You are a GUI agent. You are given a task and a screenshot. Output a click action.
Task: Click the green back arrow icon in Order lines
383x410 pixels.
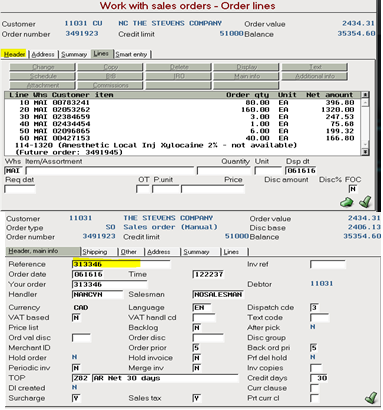[x=346, y=202]
